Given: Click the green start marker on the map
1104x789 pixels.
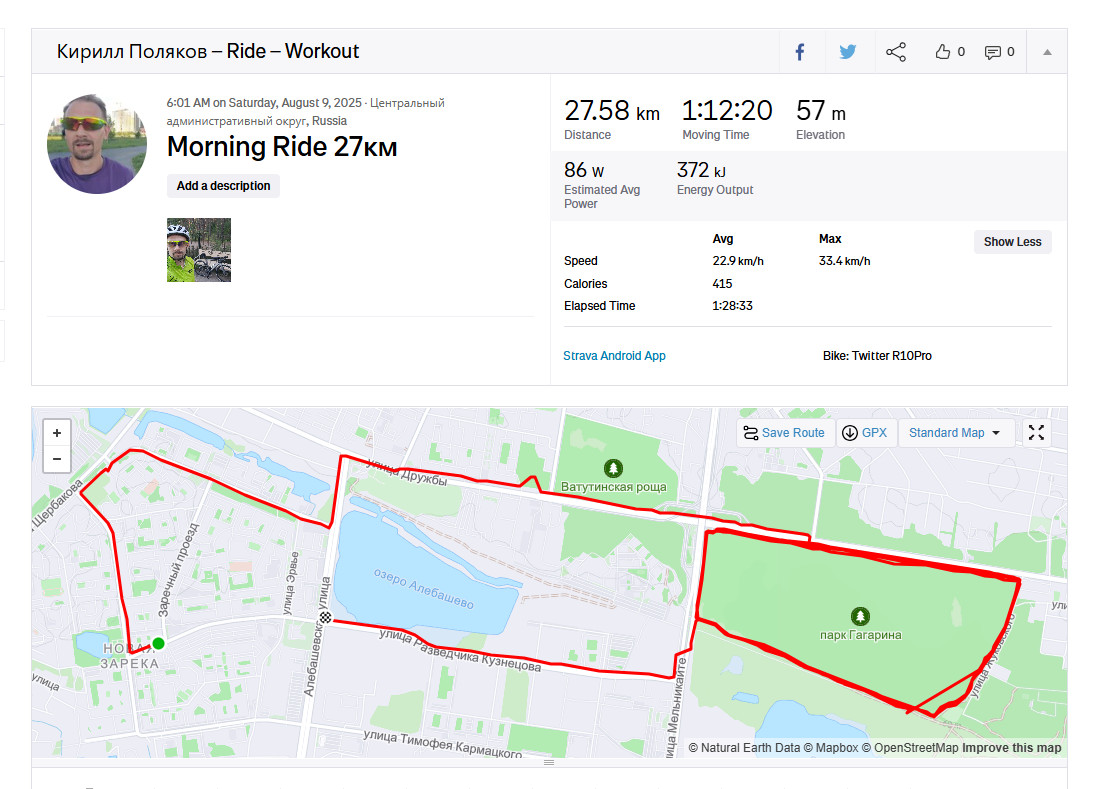Looking at the screenshot, I should click(x=158, y=643).
